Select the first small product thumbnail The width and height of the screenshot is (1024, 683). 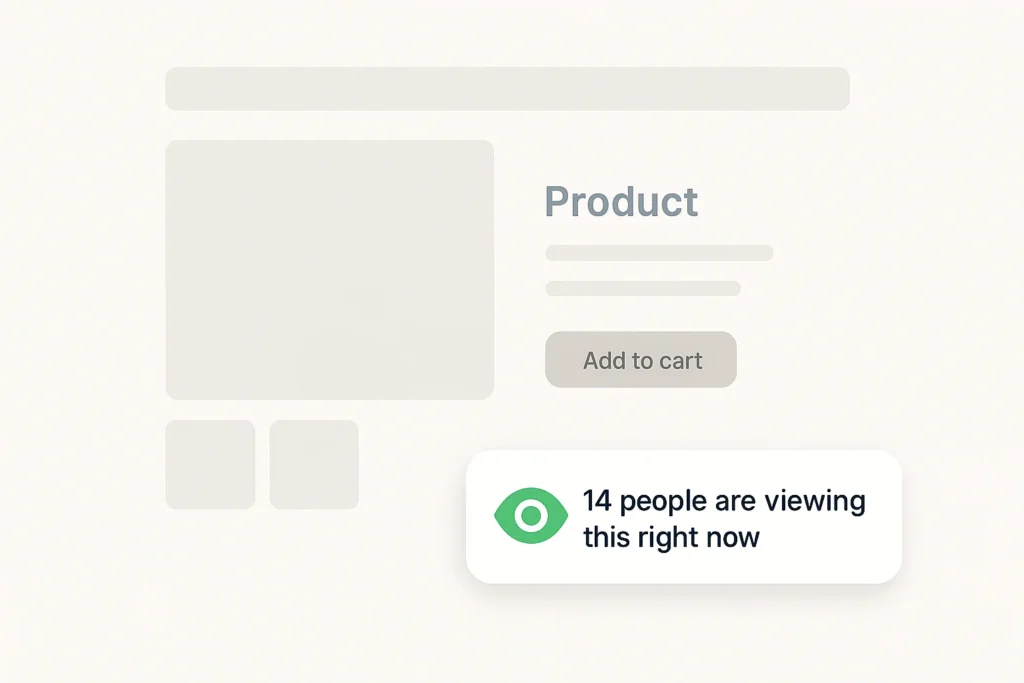pos(210,464)
